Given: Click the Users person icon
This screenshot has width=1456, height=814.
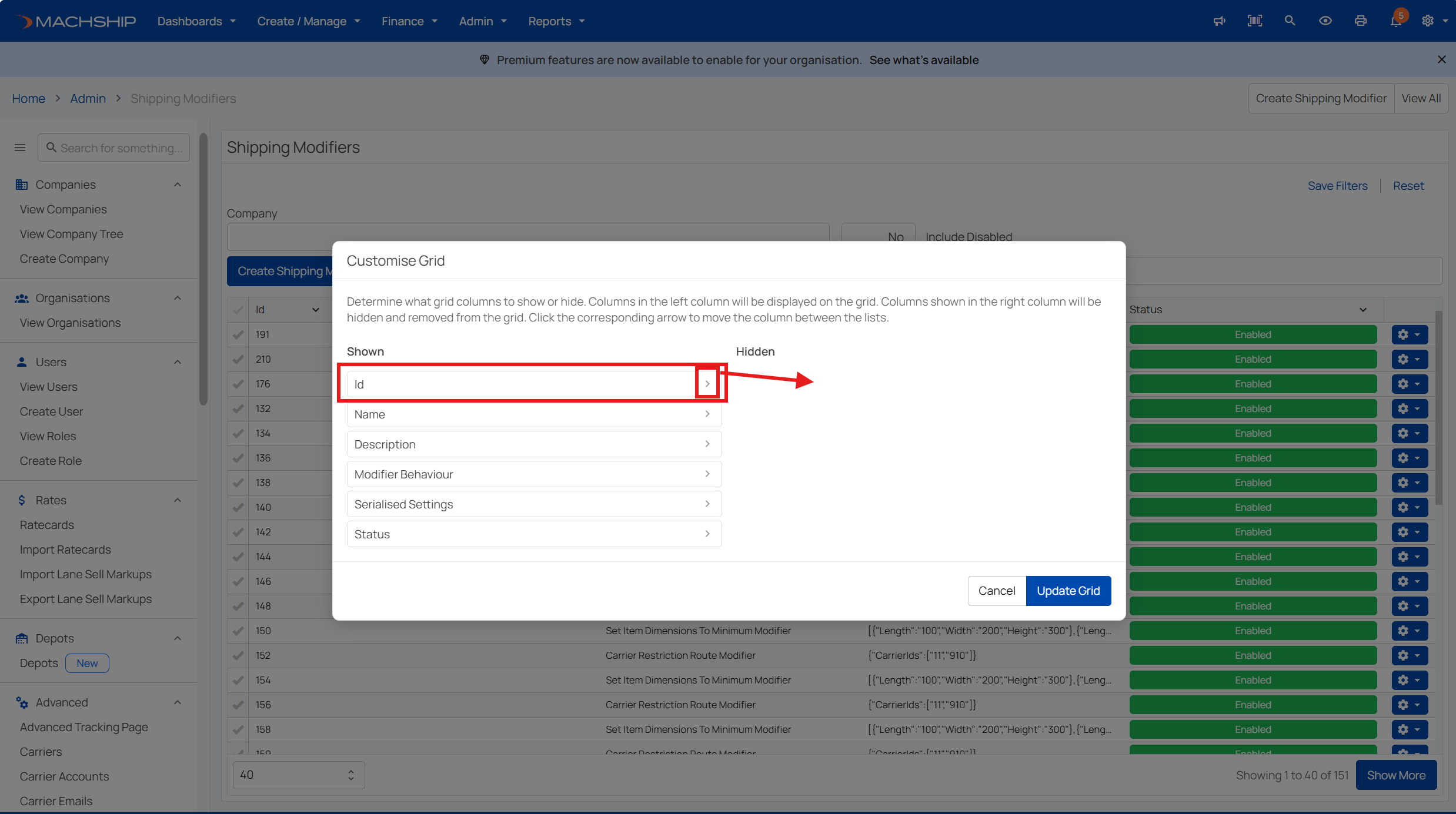Looking at the screenshot, I should click(22, 362).
